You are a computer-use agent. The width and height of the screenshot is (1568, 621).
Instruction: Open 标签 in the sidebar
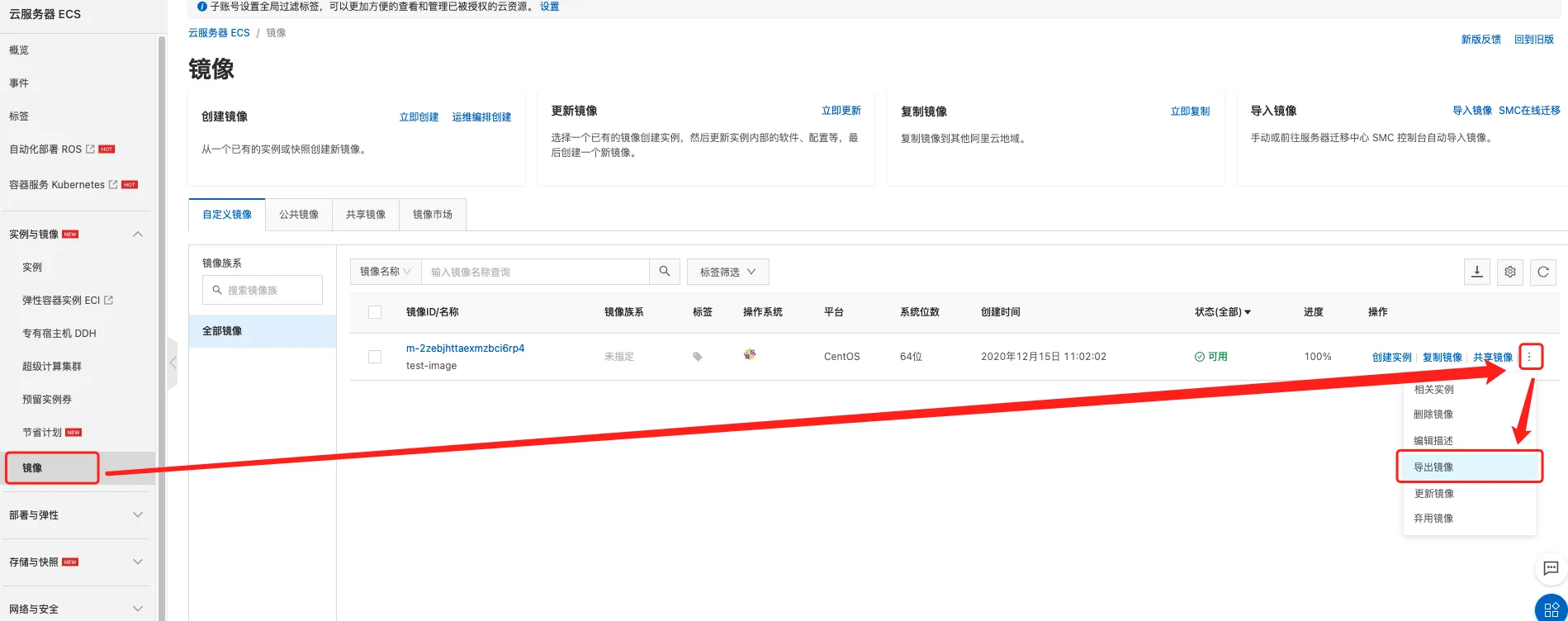pos(19,116)
